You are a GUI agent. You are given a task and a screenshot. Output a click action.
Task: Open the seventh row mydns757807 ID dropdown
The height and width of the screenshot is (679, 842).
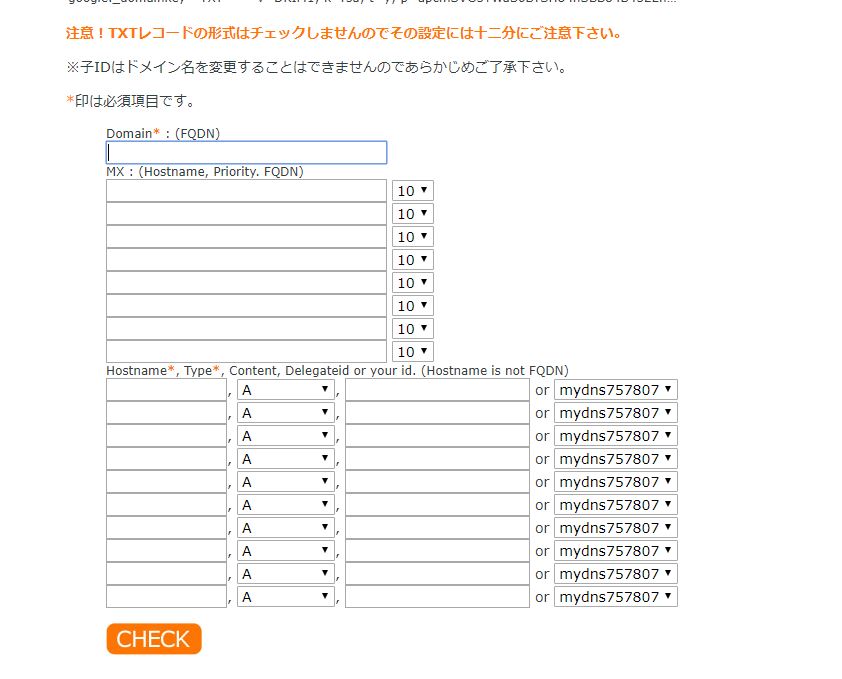[x=615, y=528]
